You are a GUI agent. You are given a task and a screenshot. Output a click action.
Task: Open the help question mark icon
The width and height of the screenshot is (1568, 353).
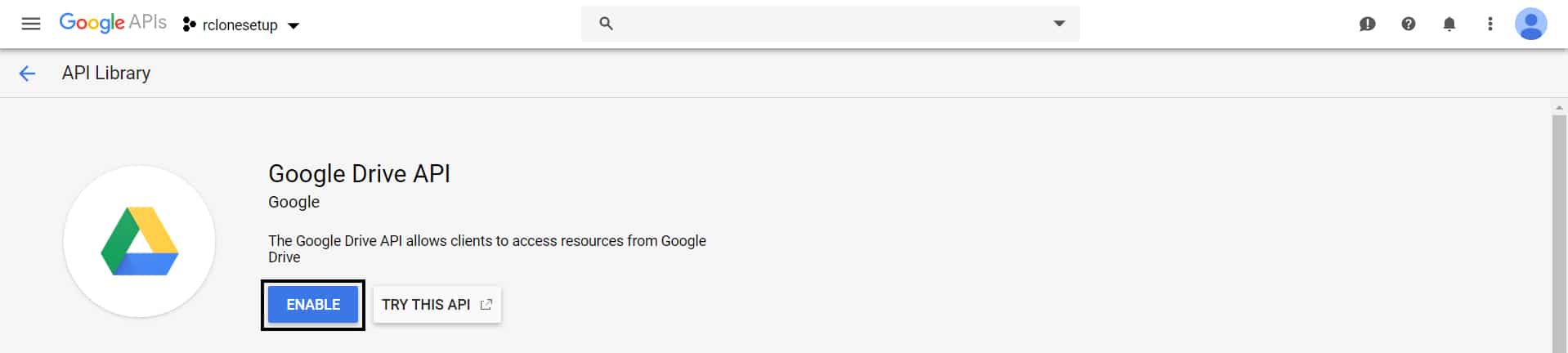coord(1408,24)
